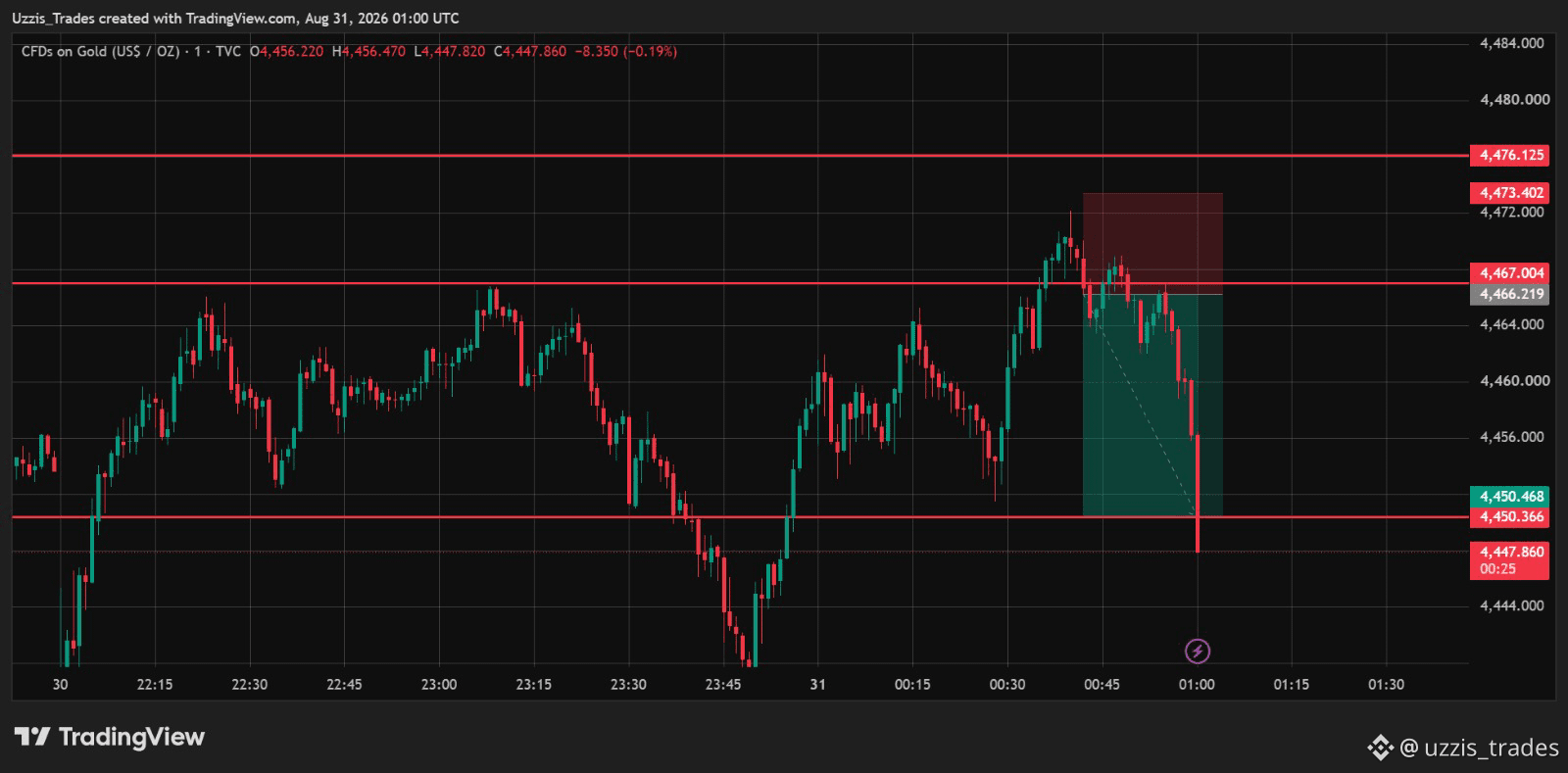This screenshot has width=1568, height=773.
Task: Click the 00:25 bar countdown timer
Action: point(1498,569)
